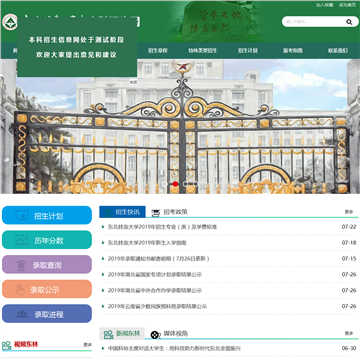Viewport: 360px width, 360px height.
Task: Click the 设为首页 link at the top
Action: tap(348, 5)
